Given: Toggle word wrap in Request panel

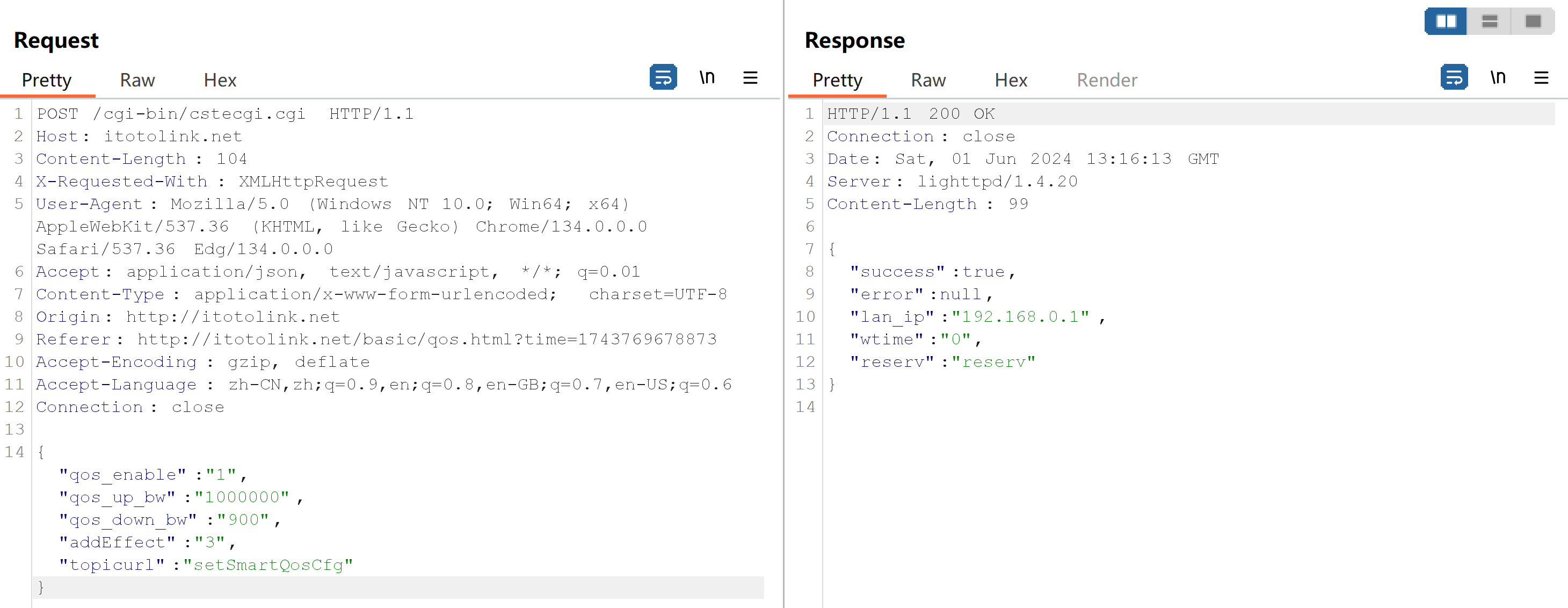Looking at the screenshot, I should point(663,77).
